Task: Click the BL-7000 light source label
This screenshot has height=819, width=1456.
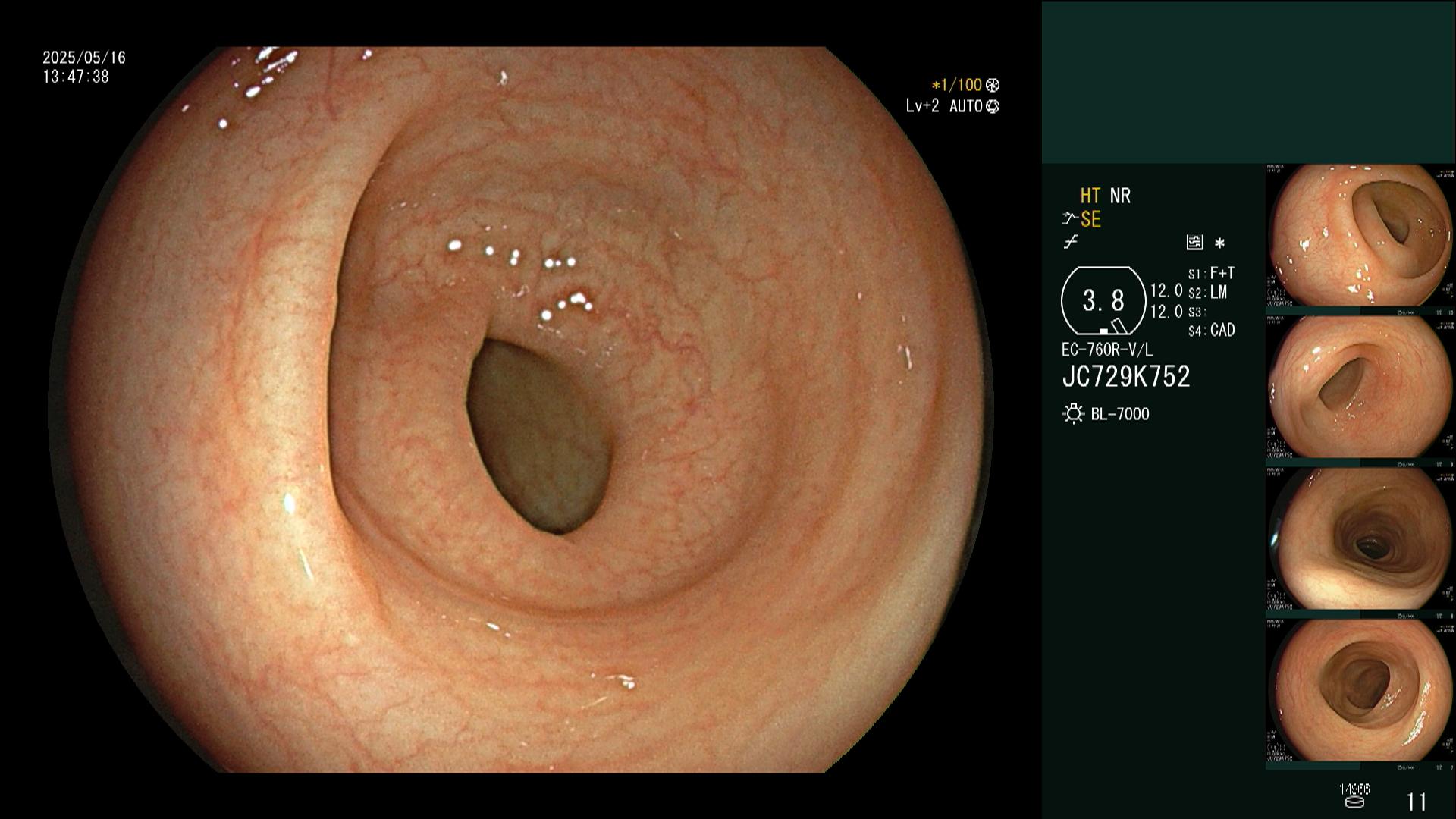Action: 1120,414
